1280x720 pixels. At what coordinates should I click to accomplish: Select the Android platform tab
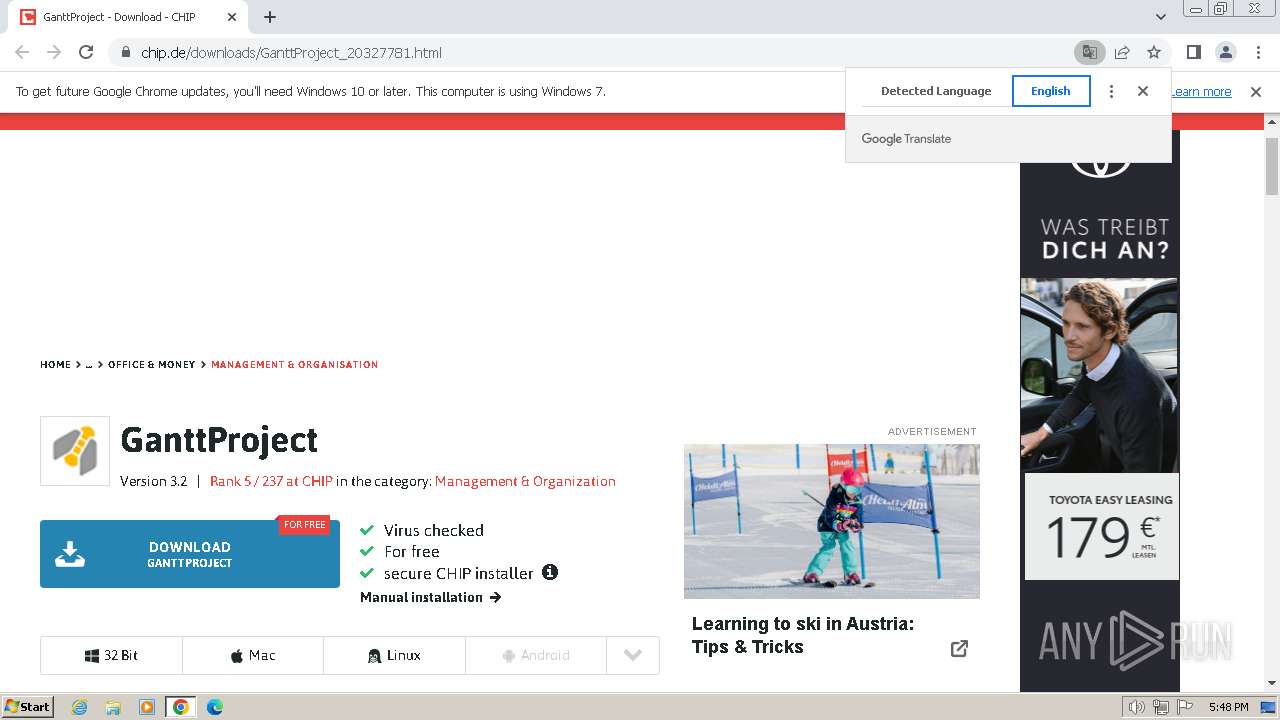(x=536, y=655)
